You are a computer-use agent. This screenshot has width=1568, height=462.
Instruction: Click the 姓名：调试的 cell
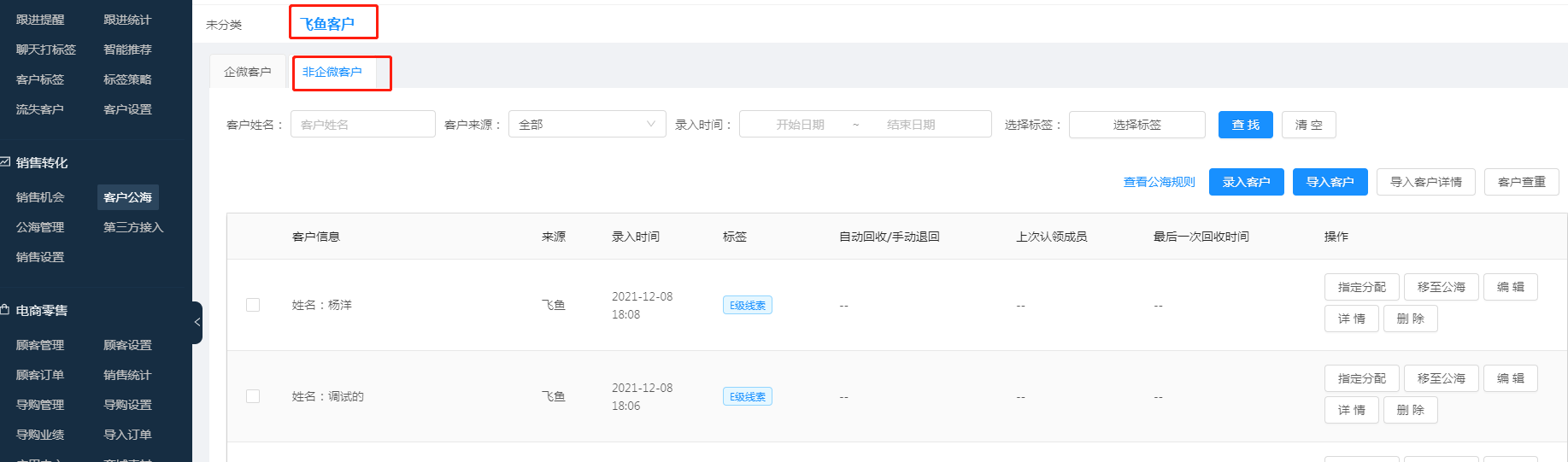(328, 396)
